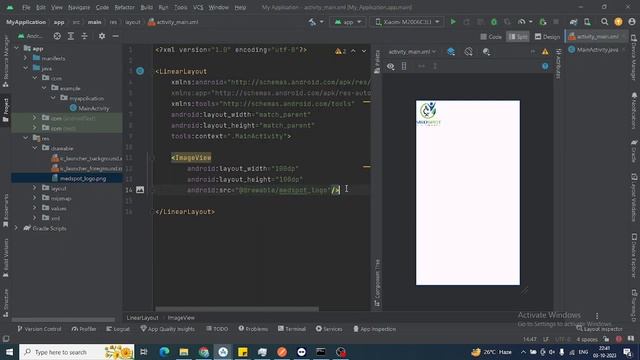Image resolution: width=640 pixels, height=360 pixels.
Task: Open the Problems tool window
Action: coord(253,329)
